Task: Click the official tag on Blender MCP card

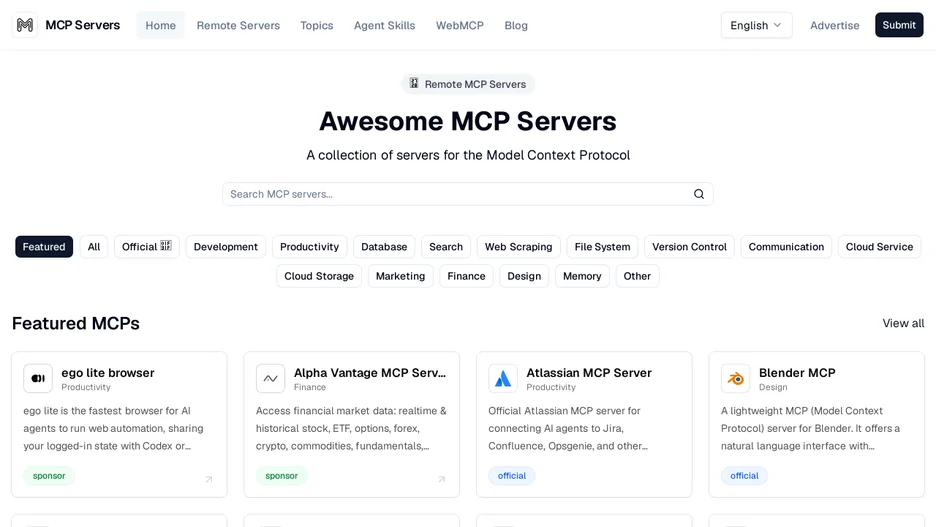Action: click(x=744, y=476)
